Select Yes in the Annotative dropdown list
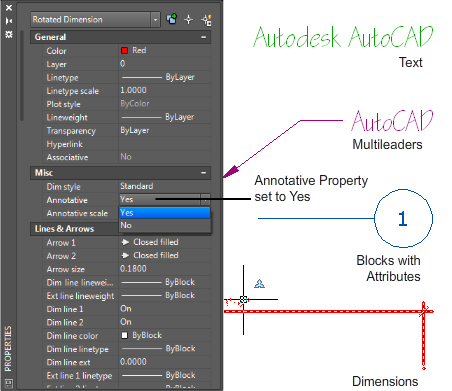452x391 pixels. (x=165, y=213)
